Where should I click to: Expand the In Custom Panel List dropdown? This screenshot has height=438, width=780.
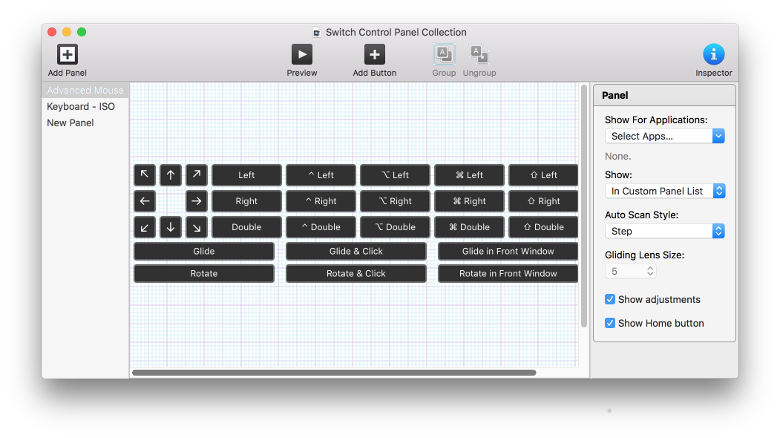point(665,191)
